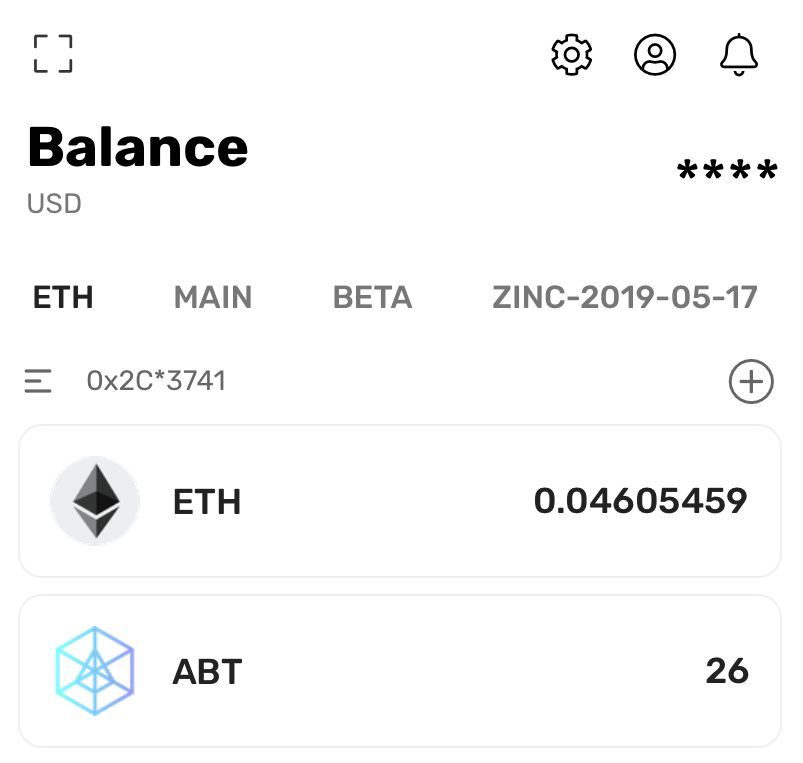Select the ZINC-2019-05-17 tab

click(625, 297)
